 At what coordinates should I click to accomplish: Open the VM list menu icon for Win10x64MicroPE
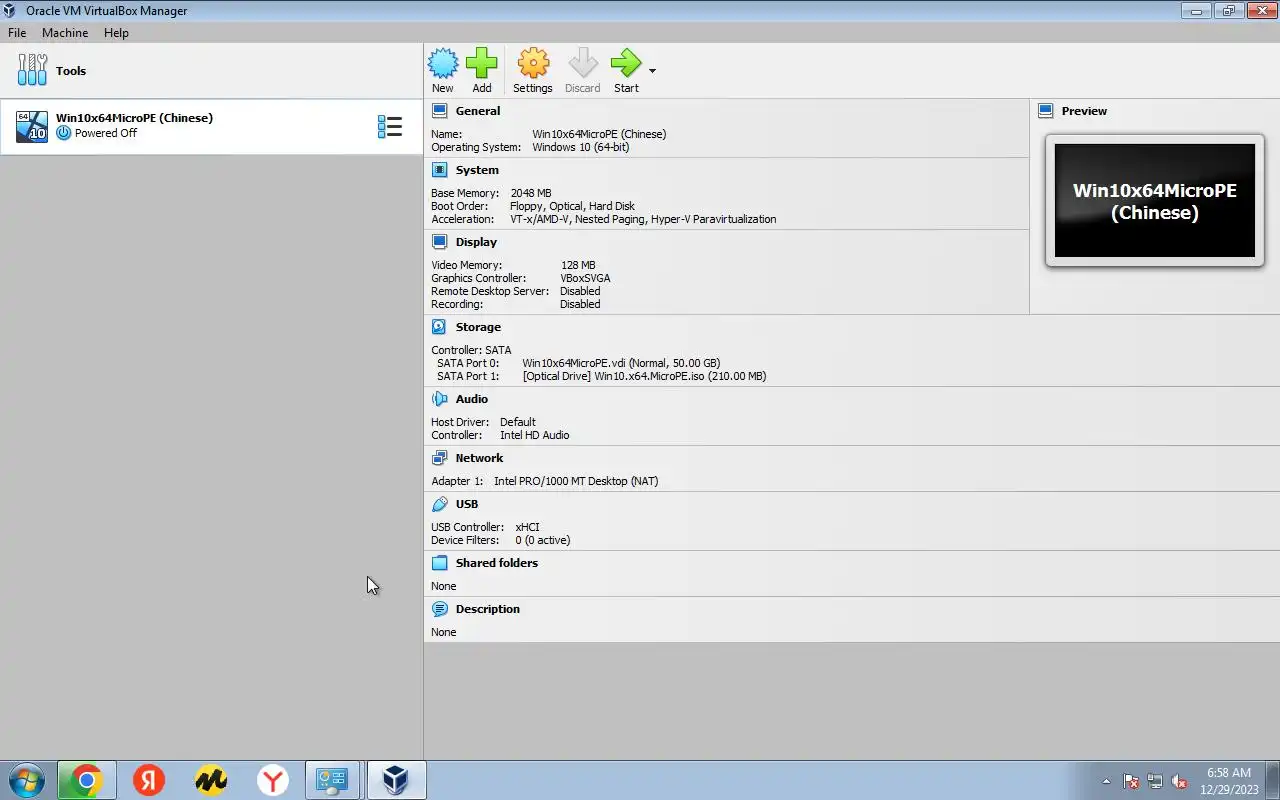pyautogui.click(x=390, y=126)
